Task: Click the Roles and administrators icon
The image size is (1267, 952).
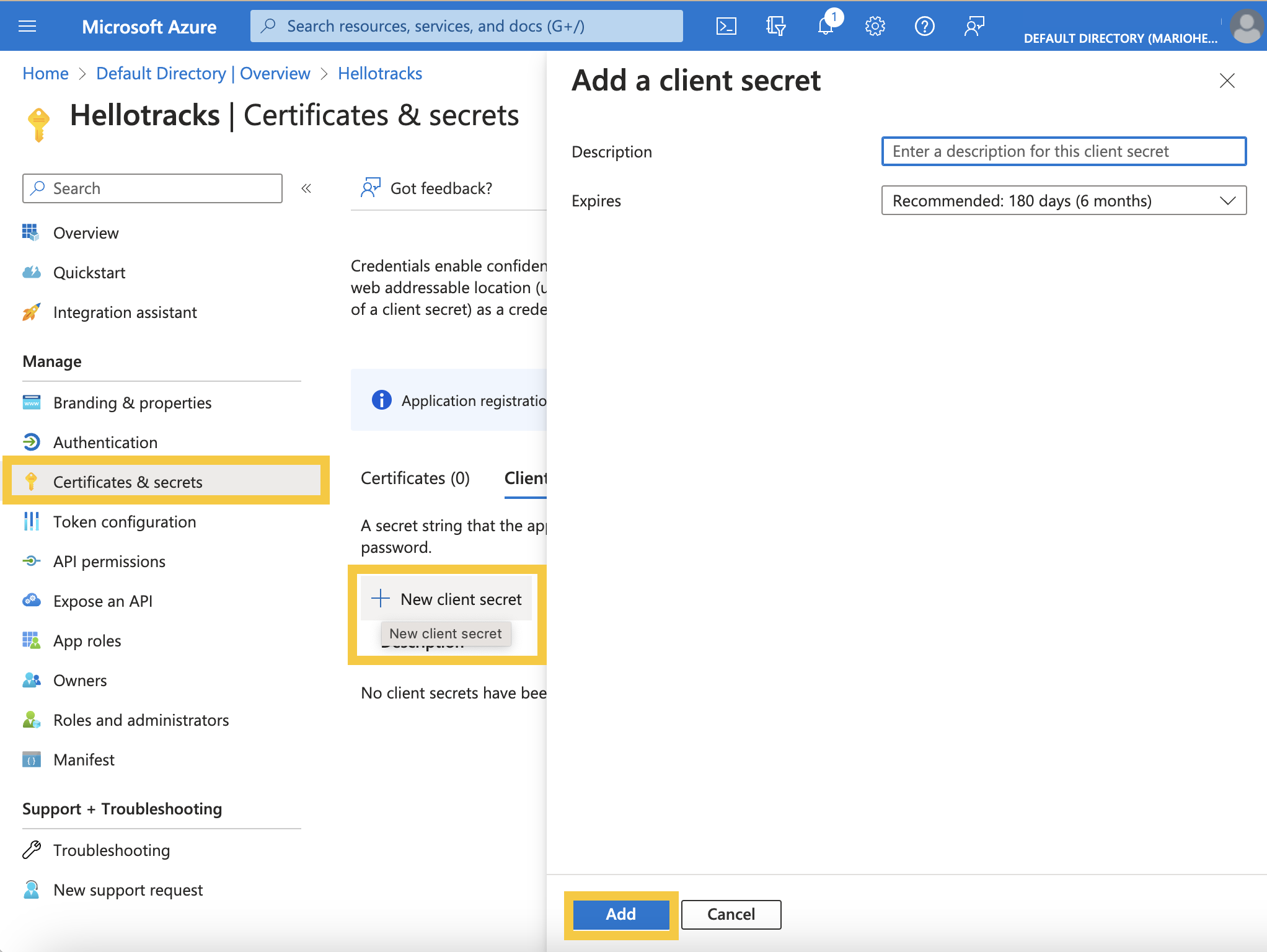Action: click(x=31, y=720)
